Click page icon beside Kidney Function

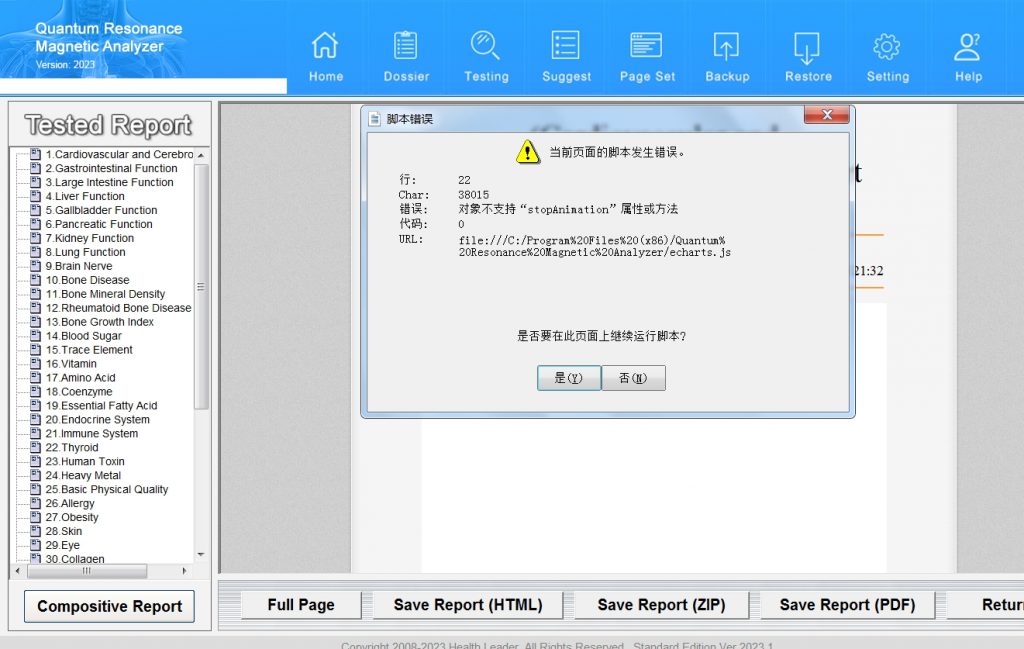[x=36, y=238]
